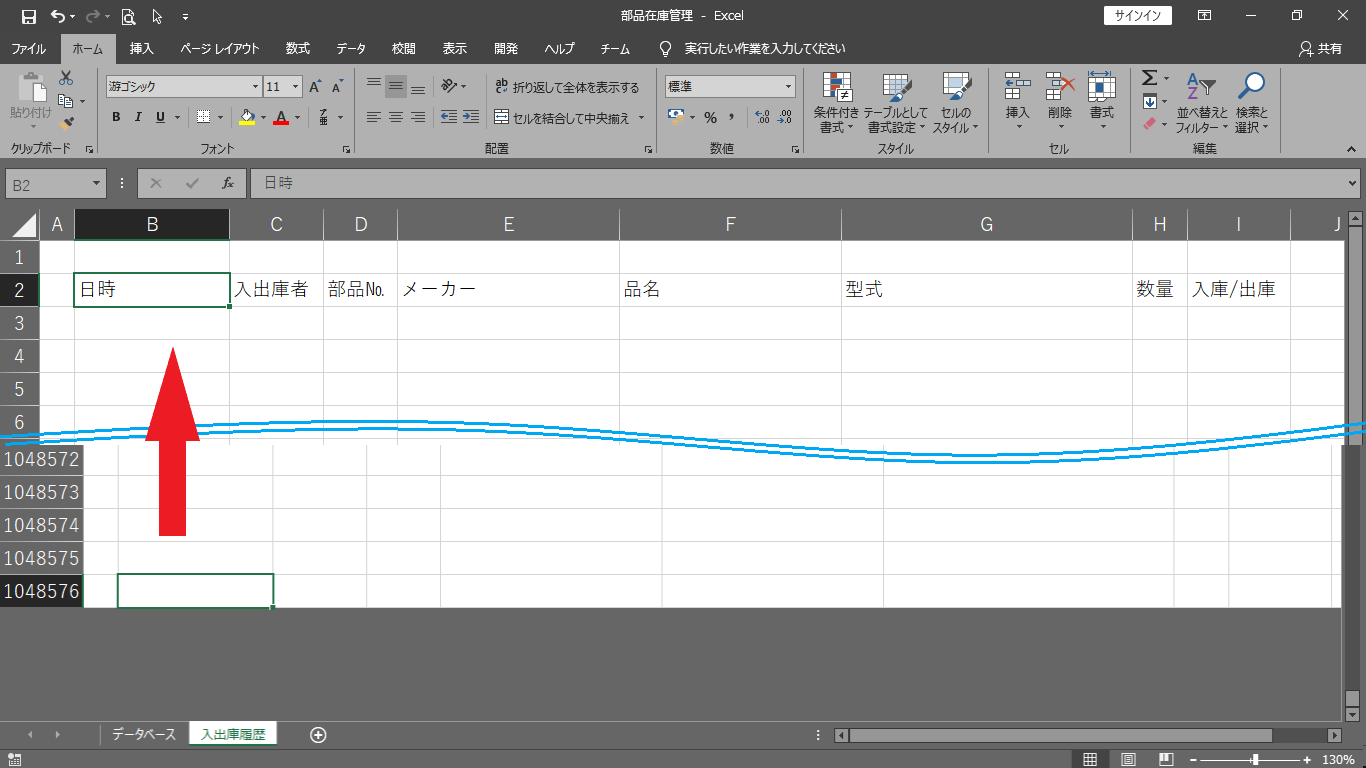The height and width of the screenshot is (768, 1366).
Task: Click the Orientation text-angle icon
Action: tap(449, 86)
